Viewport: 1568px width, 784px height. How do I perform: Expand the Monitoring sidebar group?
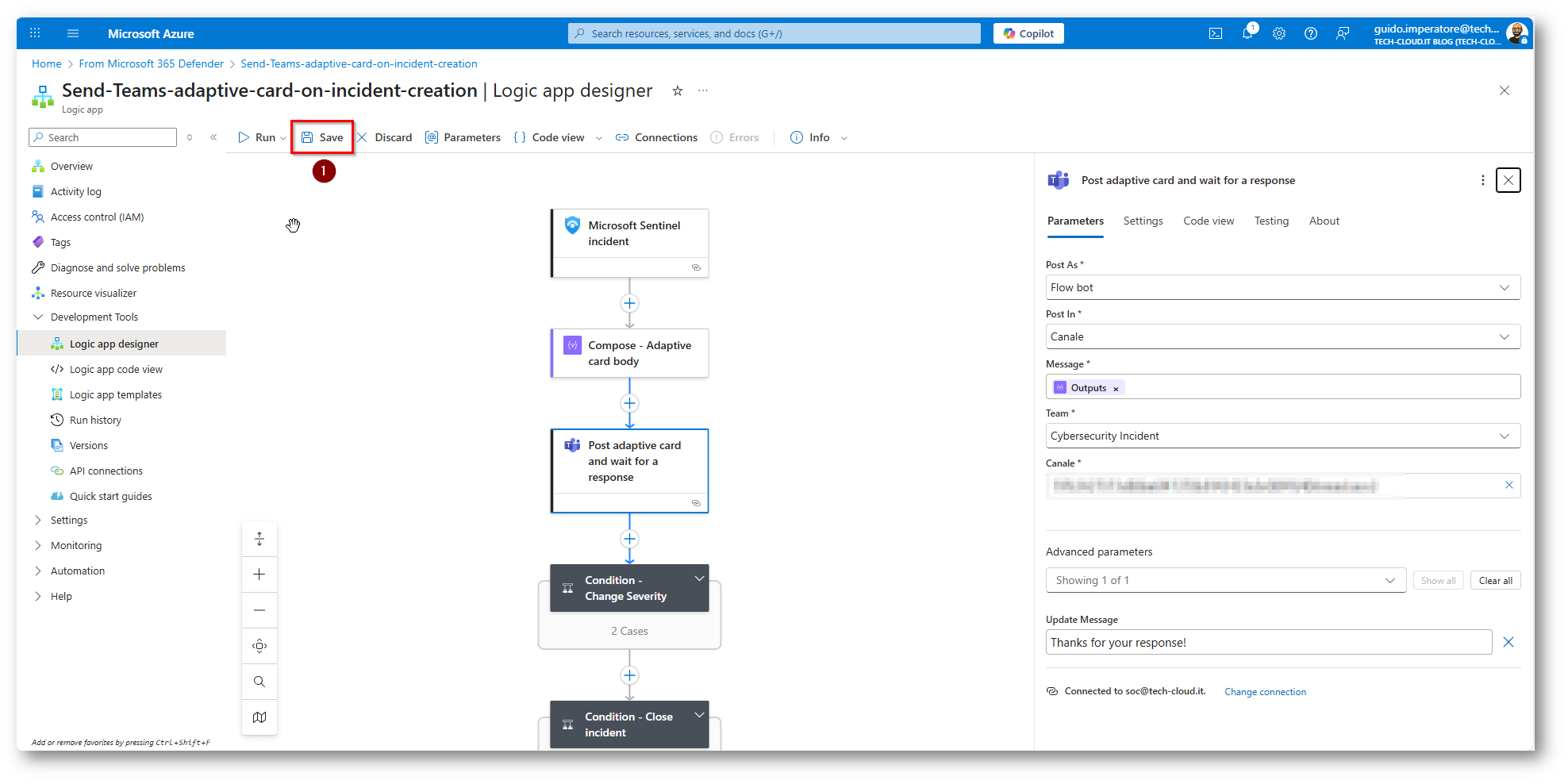click(x=38, y=546)
